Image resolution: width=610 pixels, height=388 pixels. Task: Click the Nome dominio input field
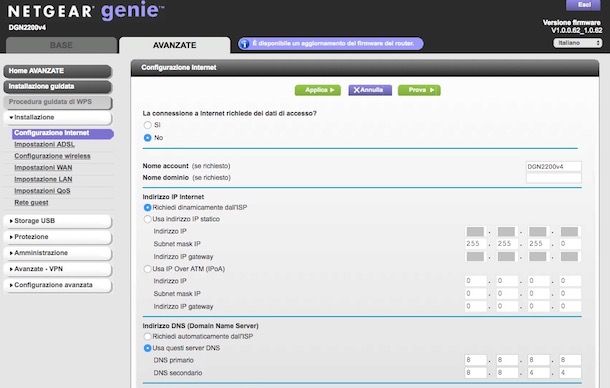tap(554, 178)
